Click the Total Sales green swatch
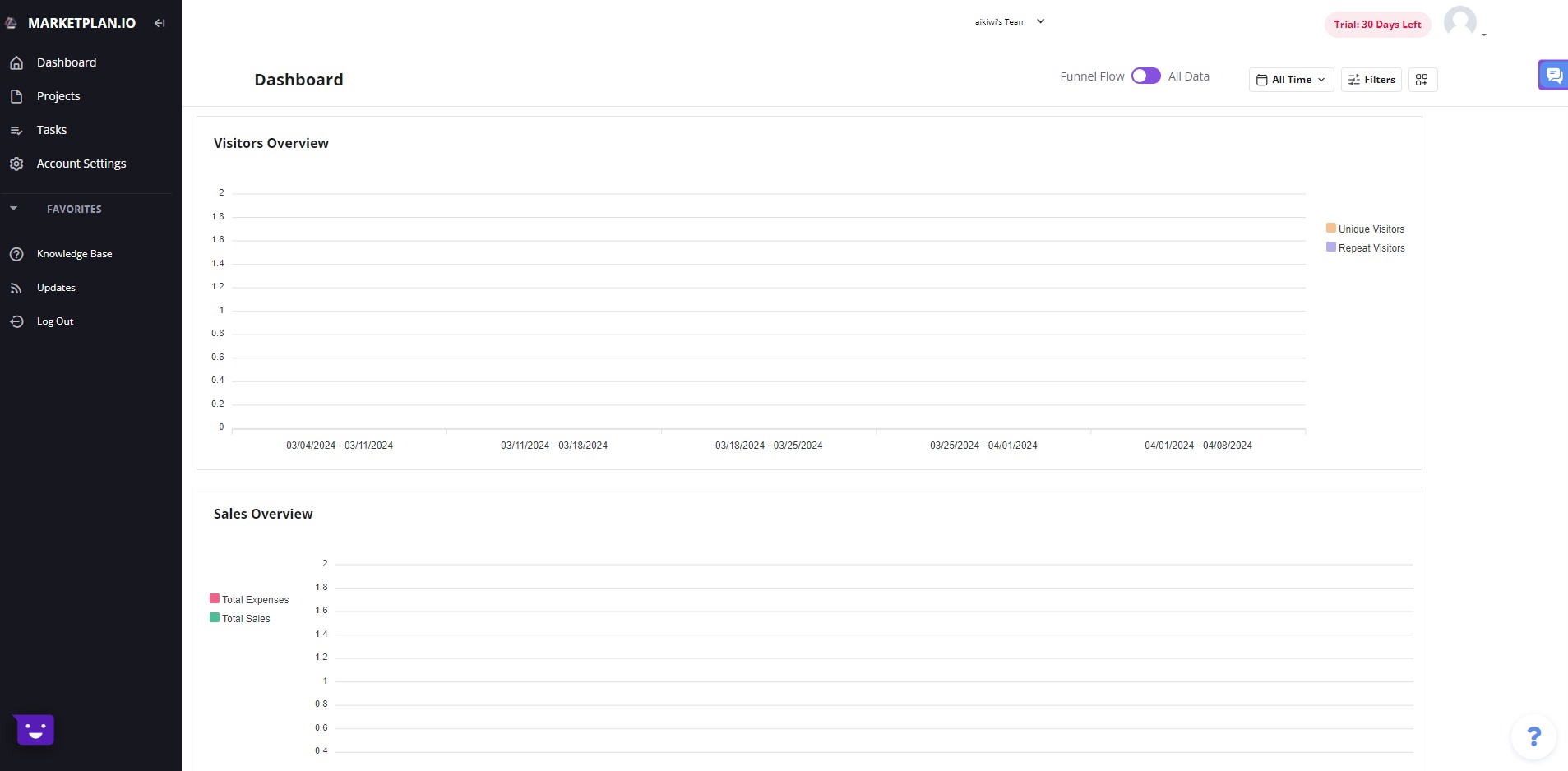Viewport: 1568px width, 771px height. click(215, 617)
